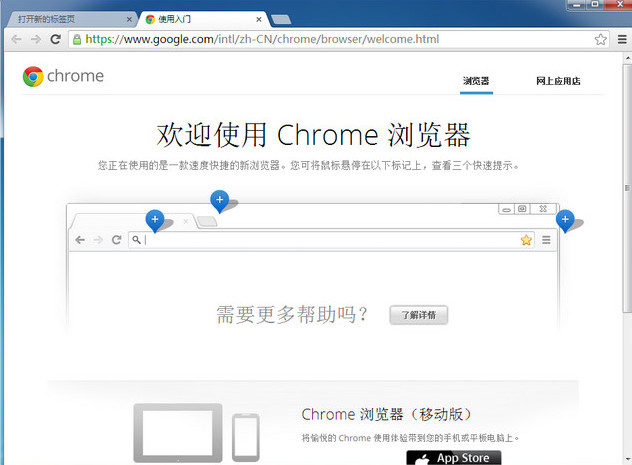Click the phone device illustration

coord(245,437)
